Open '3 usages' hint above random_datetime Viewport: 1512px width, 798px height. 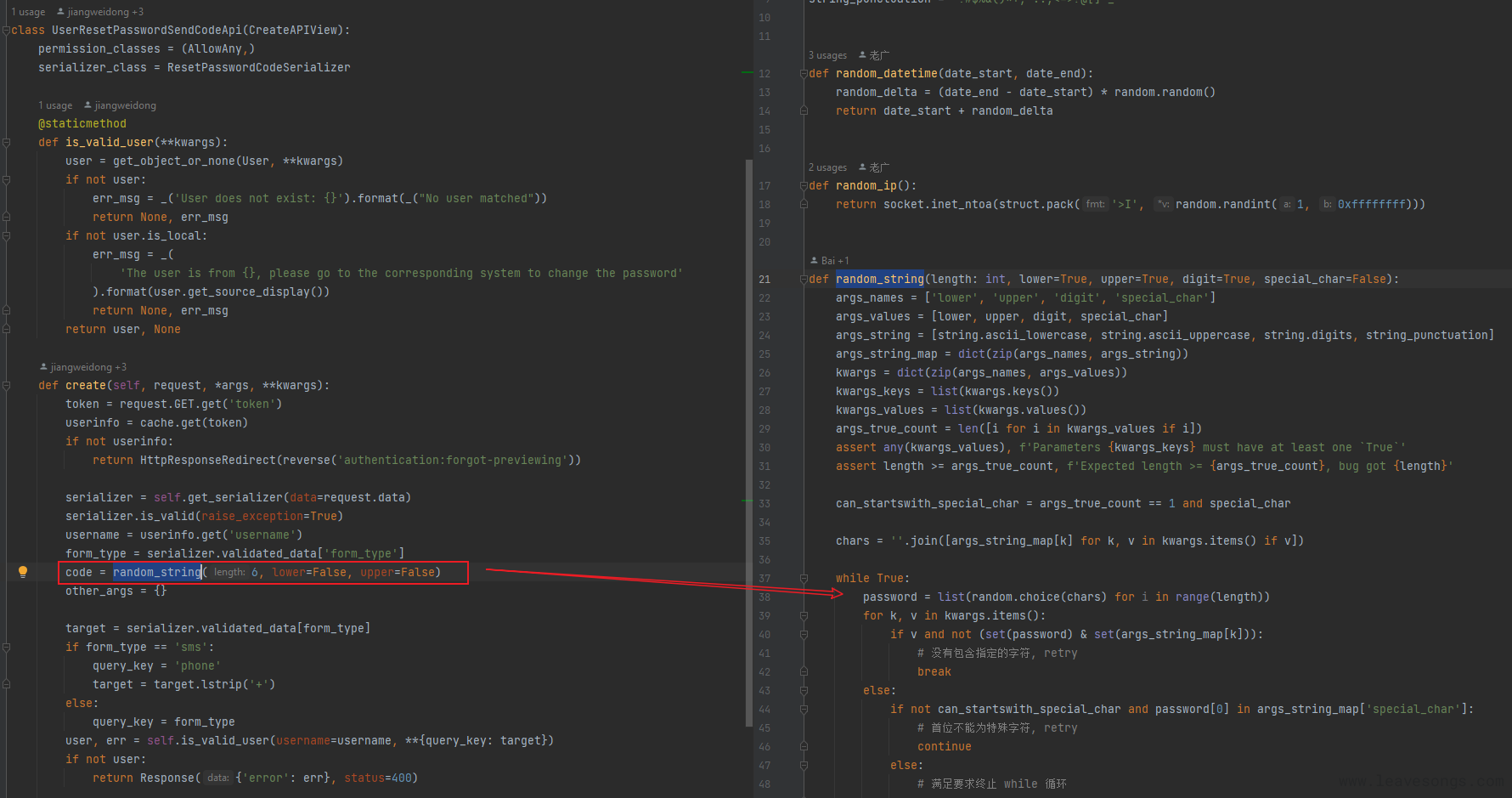827,55
